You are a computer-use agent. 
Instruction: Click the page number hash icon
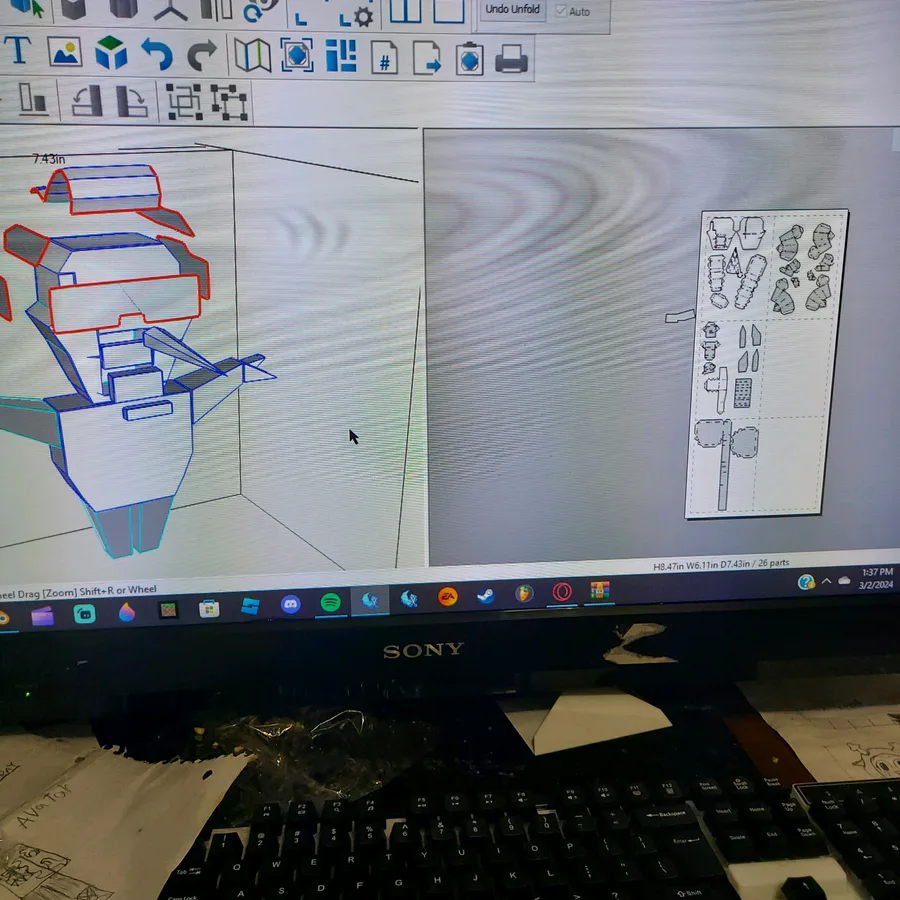coord(384,57)
